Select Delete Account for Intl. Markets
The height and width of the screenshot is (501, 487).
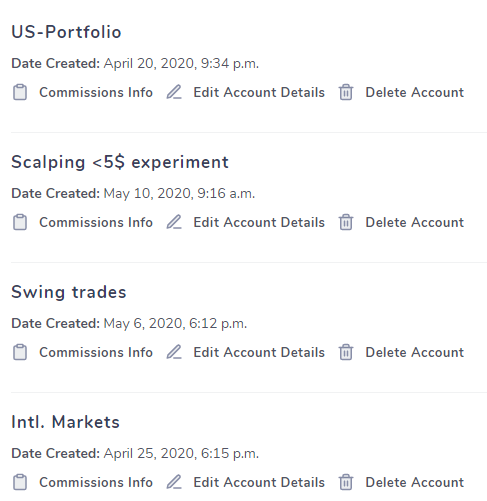pyautogui.click(x=415, y=482)
